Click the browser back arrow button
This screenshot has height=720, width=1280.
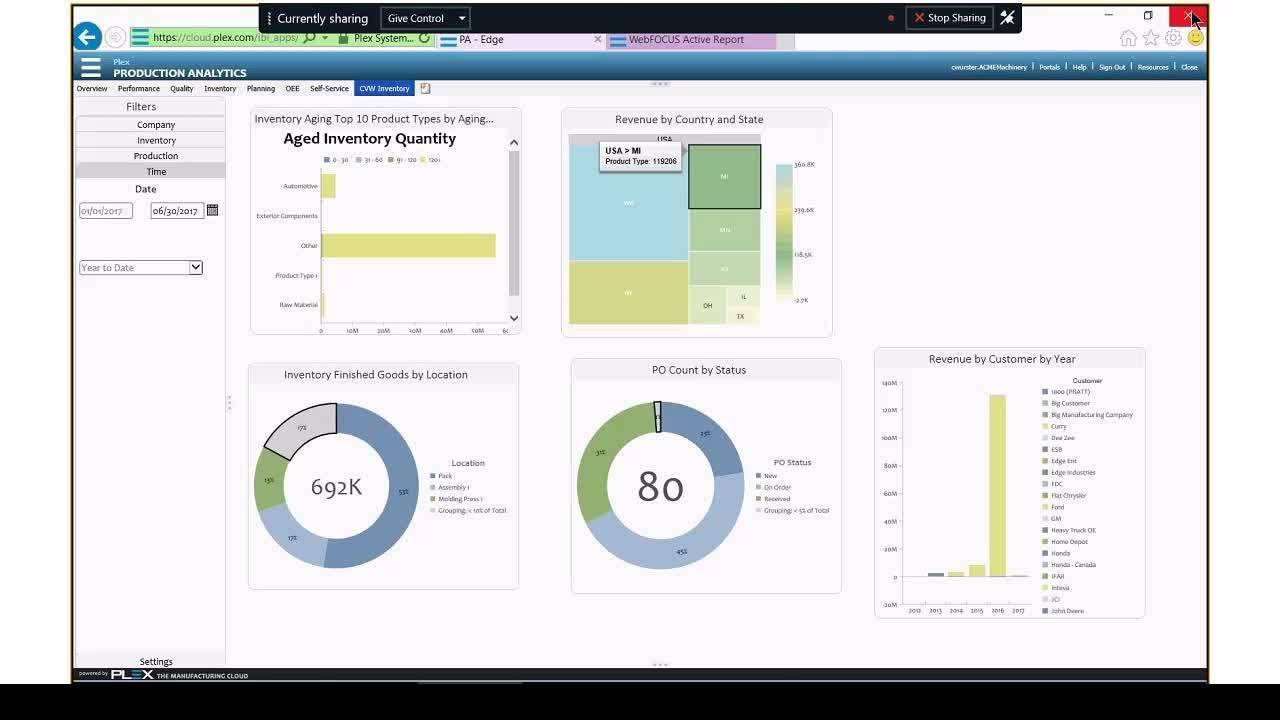tap(87, 37)
